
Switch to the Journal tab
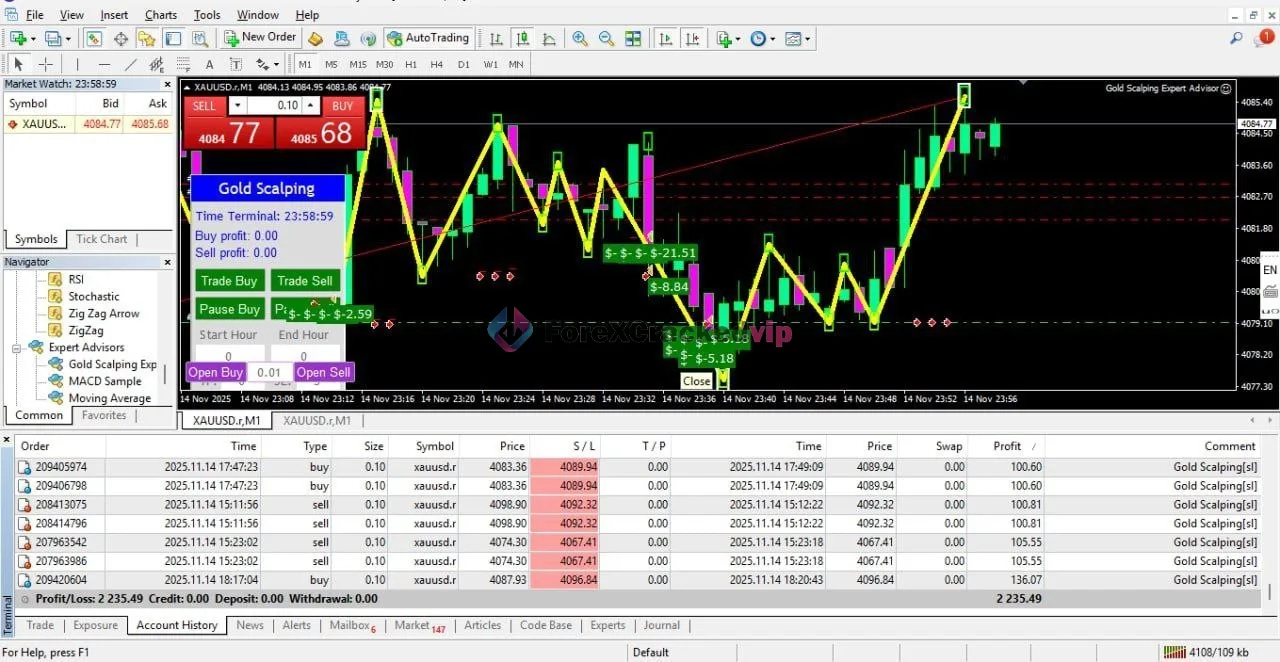[x=661, y=625]
